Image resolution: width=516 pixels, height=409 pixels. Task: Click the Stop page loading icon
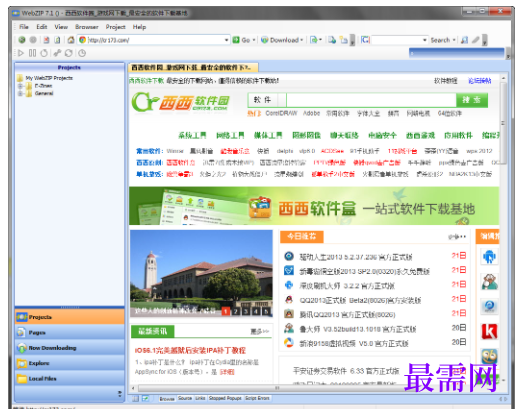pyautogui.click(x=46, y=40)
